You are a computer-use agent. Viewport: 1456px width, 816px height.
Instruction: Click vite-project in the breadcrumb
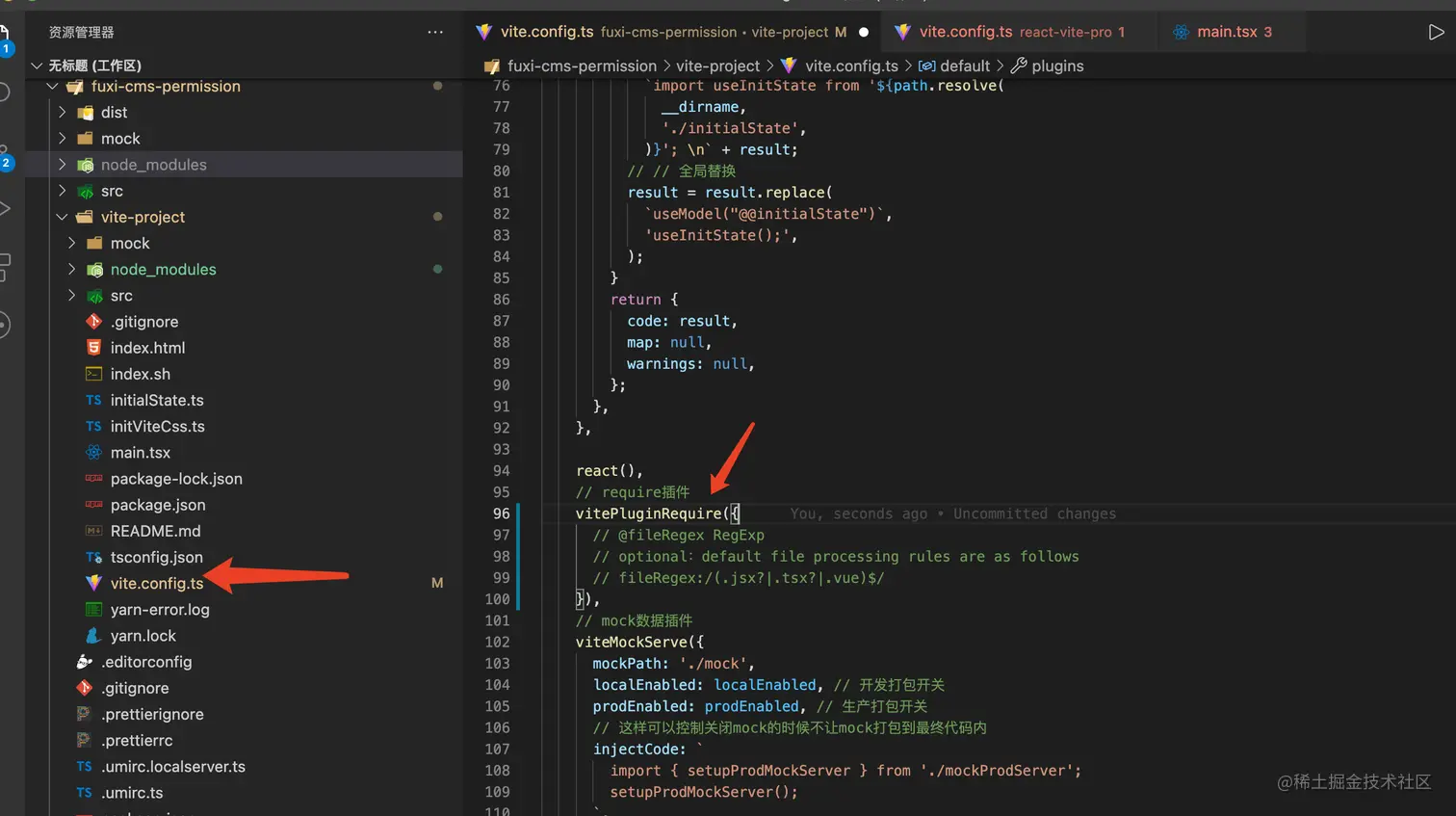point(717,66)
